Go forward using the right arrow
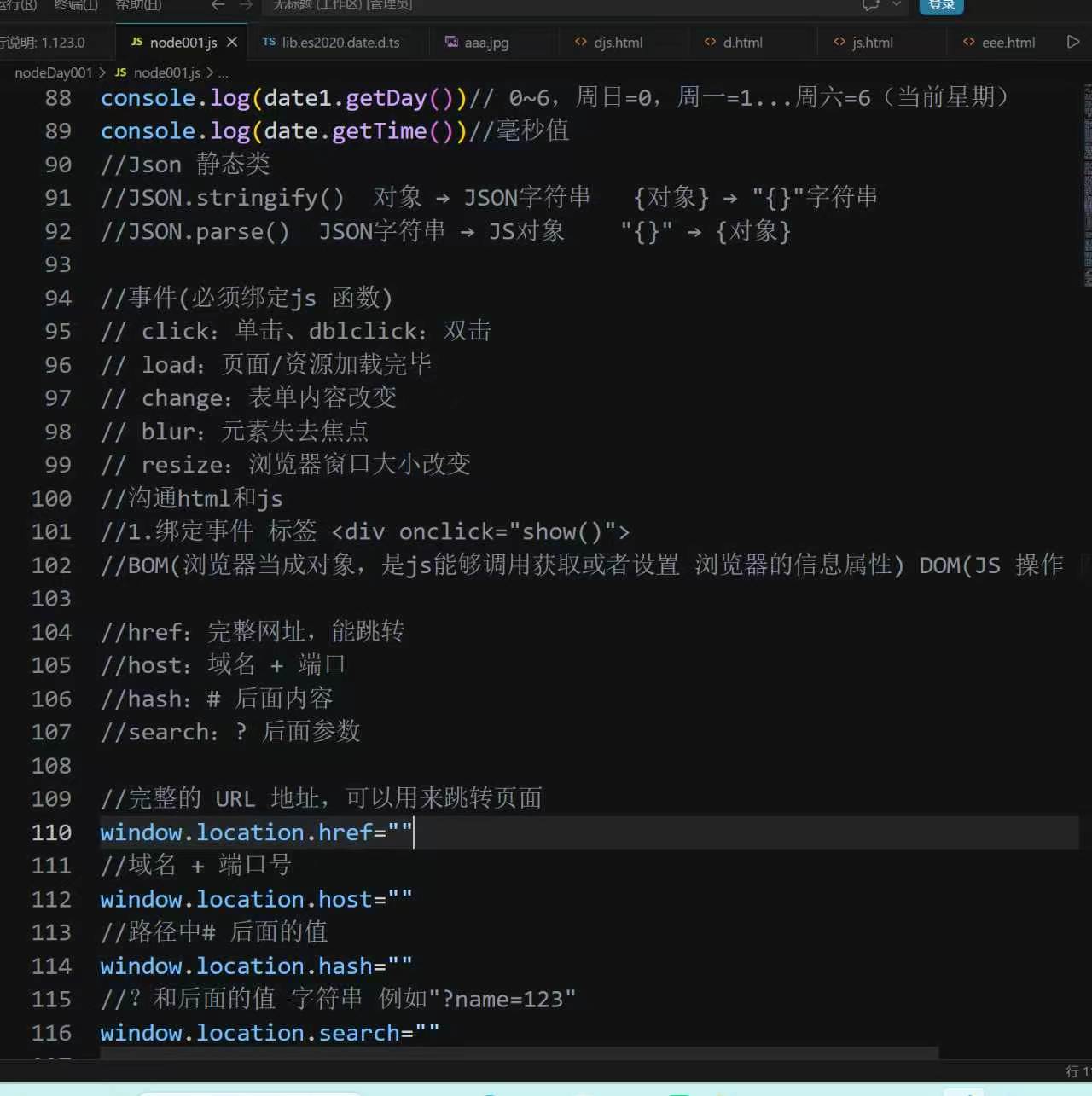 246,5
